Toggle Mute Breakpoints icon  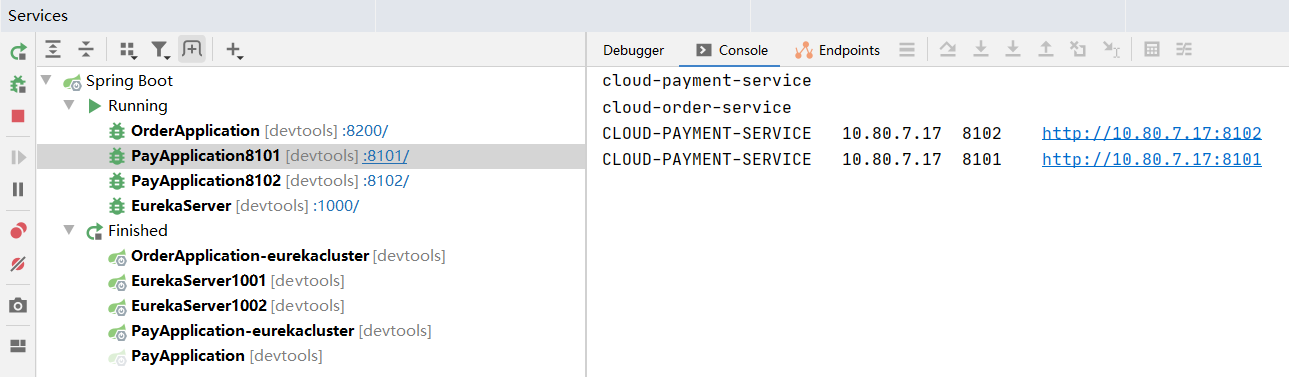tap(18, 264)
